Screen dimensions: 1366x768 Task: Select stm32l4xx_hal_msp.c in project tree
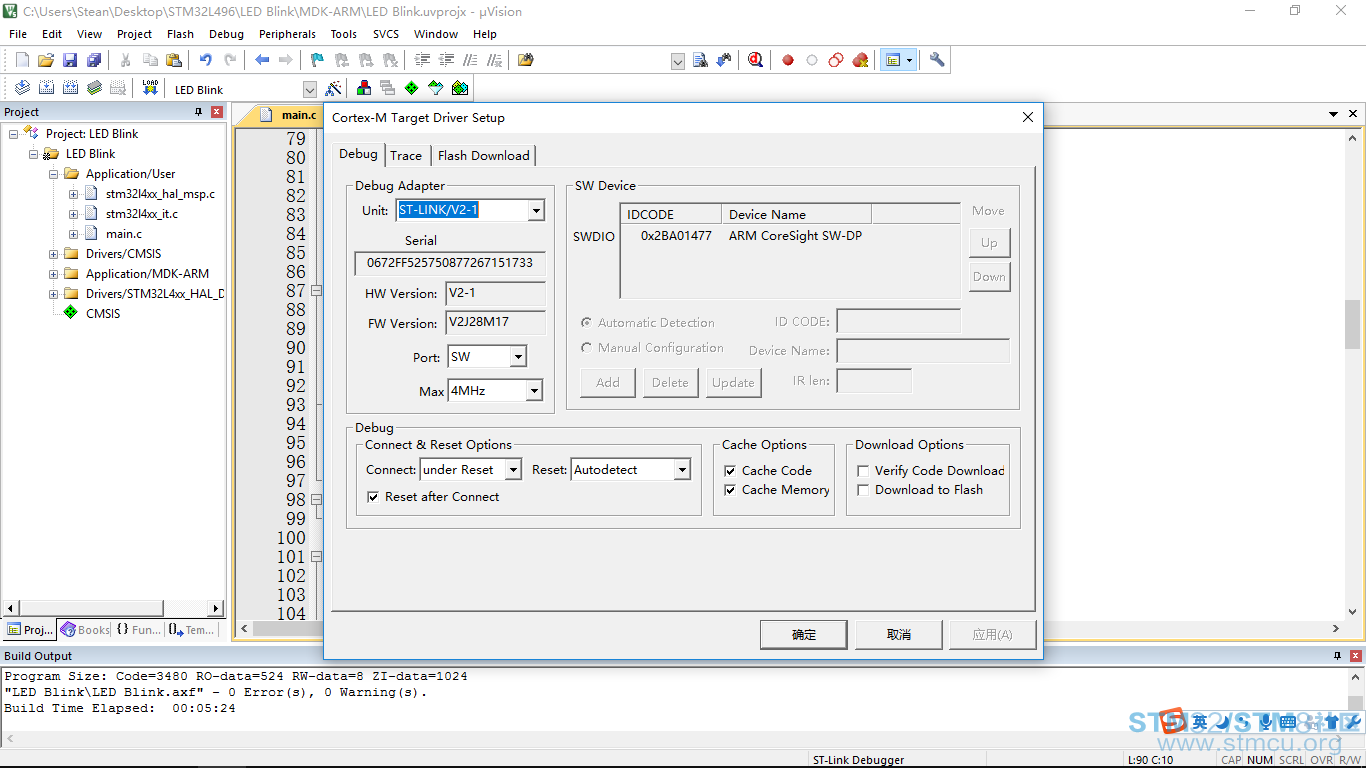click(160, 194)
